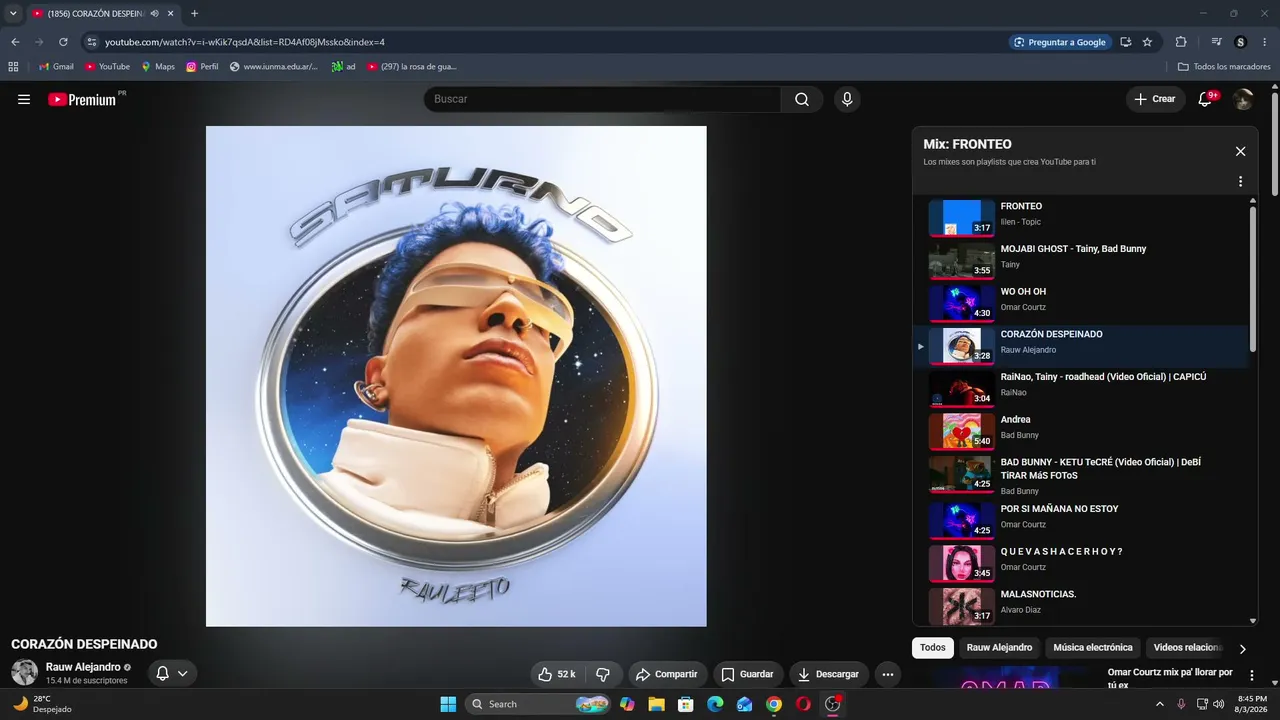The image size is (1280, 720).
Task: Close the Mix: FRONTEO playlist panel
Action: pyautogui.click(x=1240, y=151)
